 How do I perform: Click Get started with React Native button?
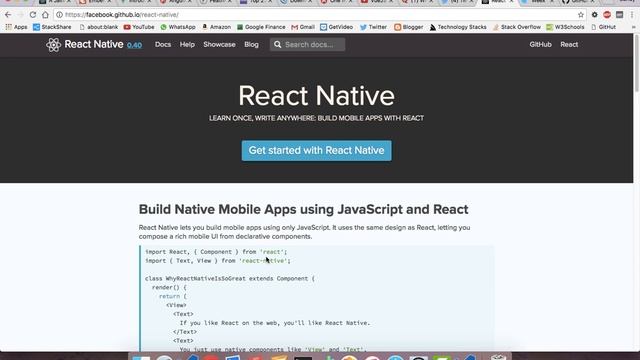[316, 151]
